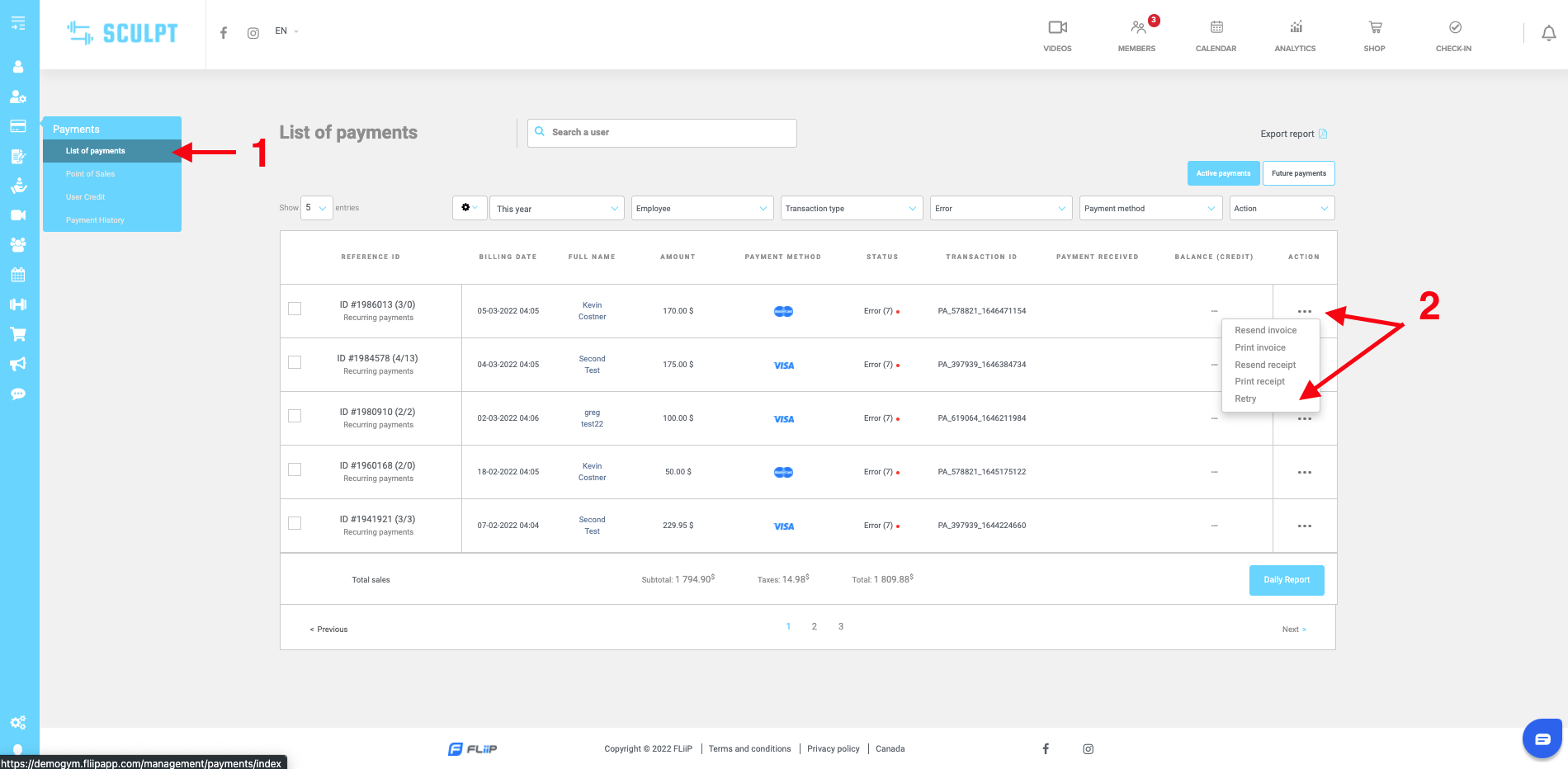Open the chat support bubble icon

click(1542, 738)
